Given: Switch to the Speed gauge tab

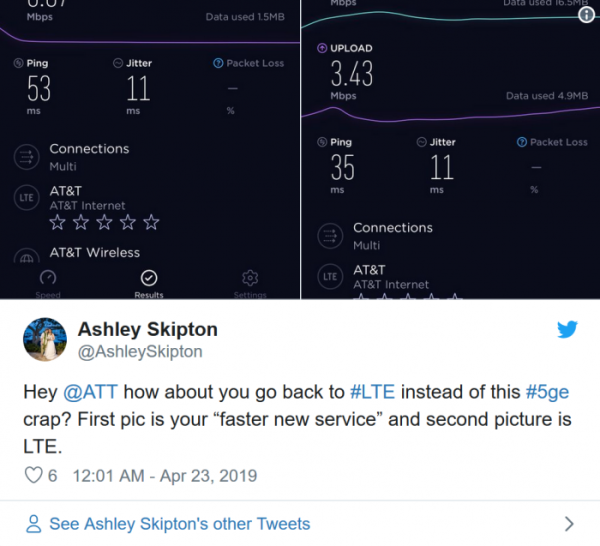Looking at the screenshot, I should click(x=48, y=284).
